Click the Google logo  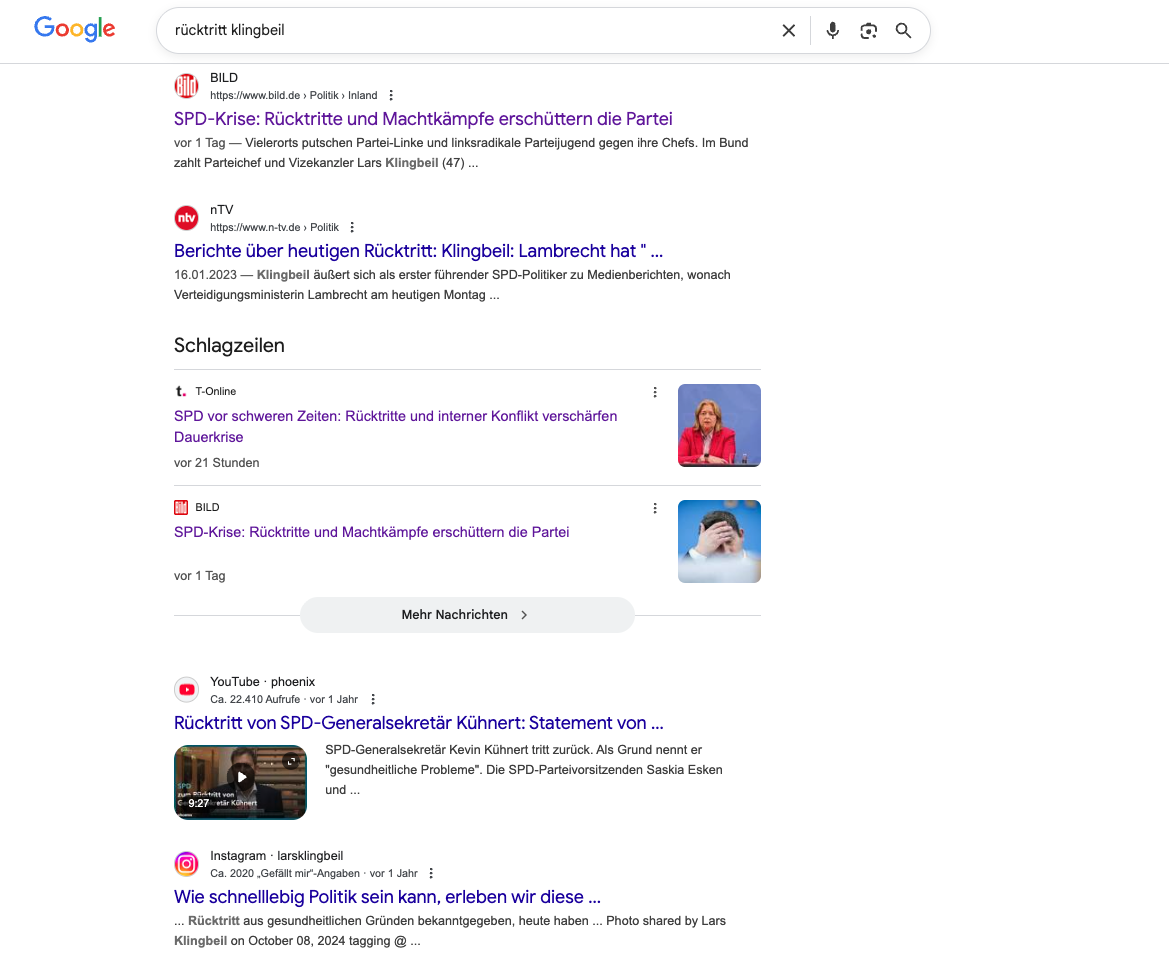tap(74, 29)
